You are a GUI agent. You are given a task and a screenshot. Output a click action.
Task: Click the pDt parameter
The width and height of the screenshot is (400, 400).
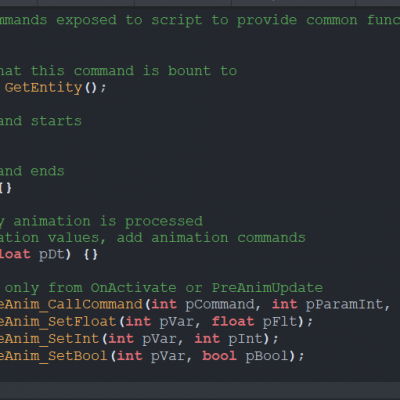pyautogui.click(x=51, y=255)
